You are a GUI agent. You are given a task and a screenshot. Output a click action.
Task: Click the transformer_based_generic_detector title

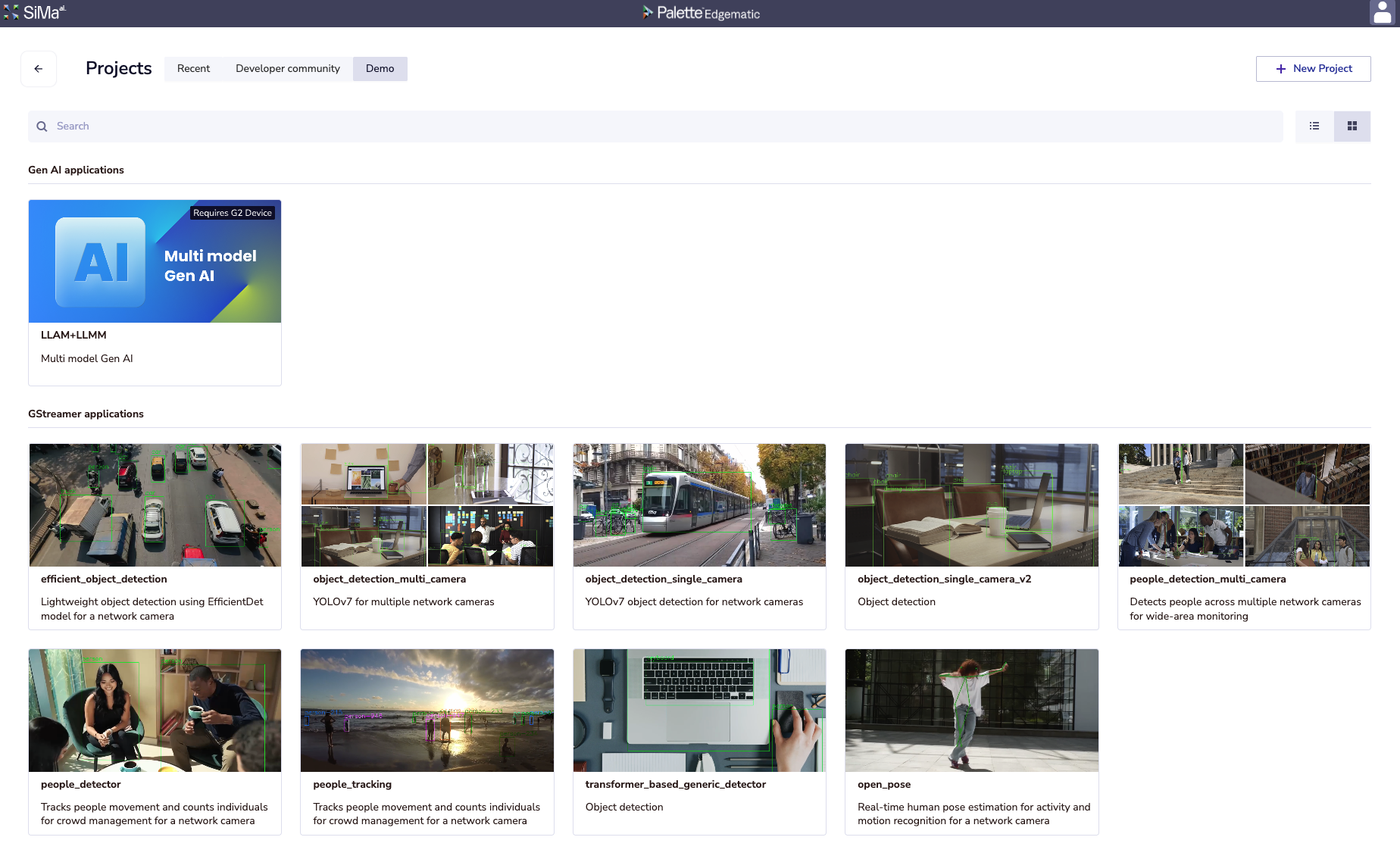tap(675, 785)
